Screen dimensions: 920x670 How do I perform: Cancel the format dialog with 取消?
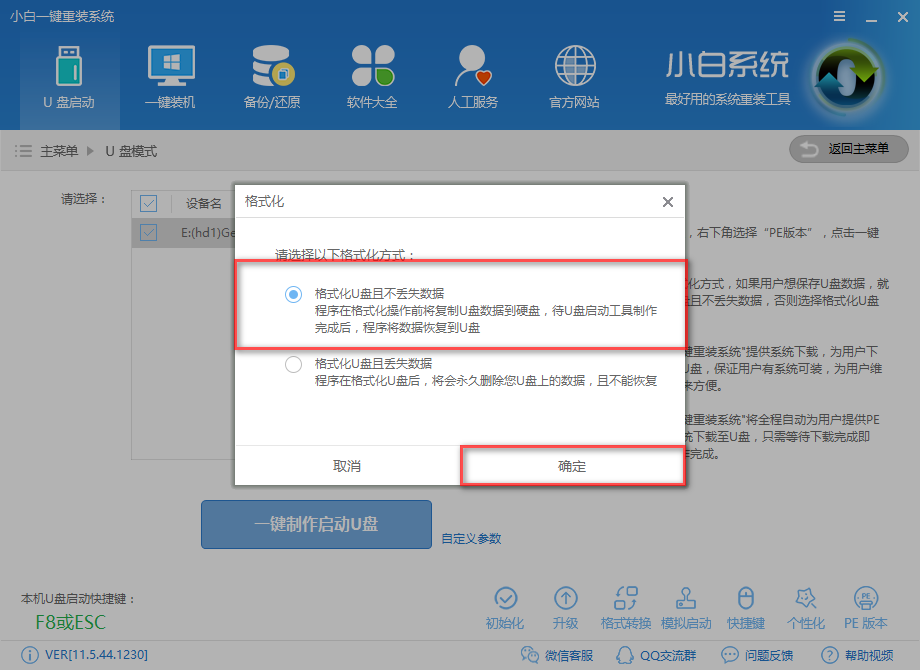348,465
